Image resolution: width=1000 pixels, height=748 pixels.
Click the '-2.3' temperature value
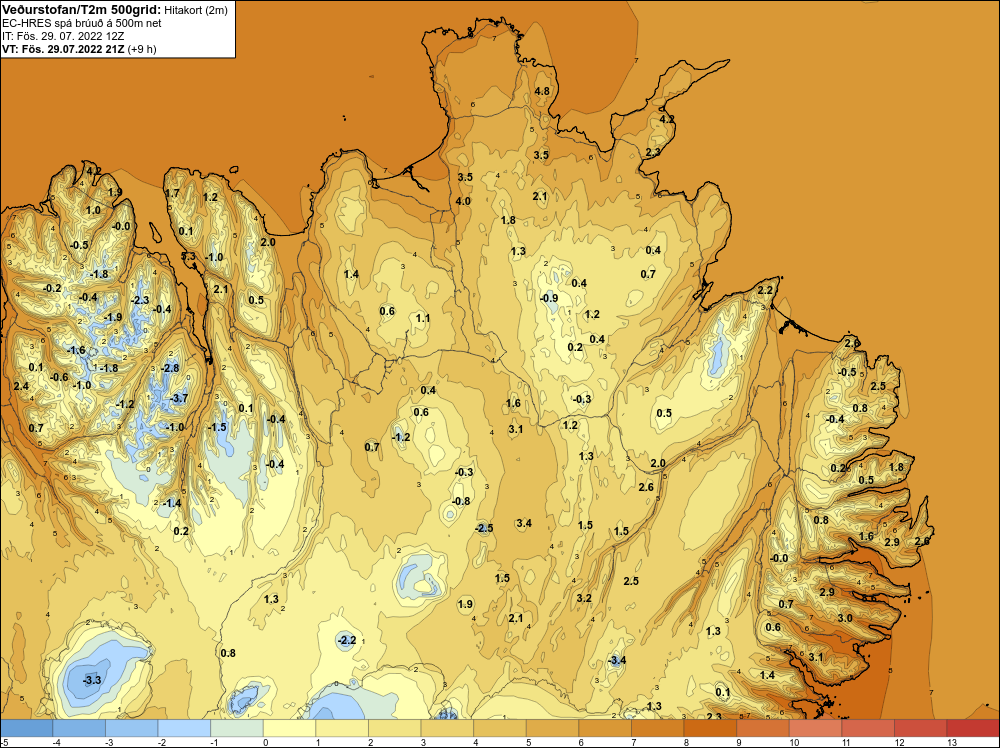(x=140, y=300)
